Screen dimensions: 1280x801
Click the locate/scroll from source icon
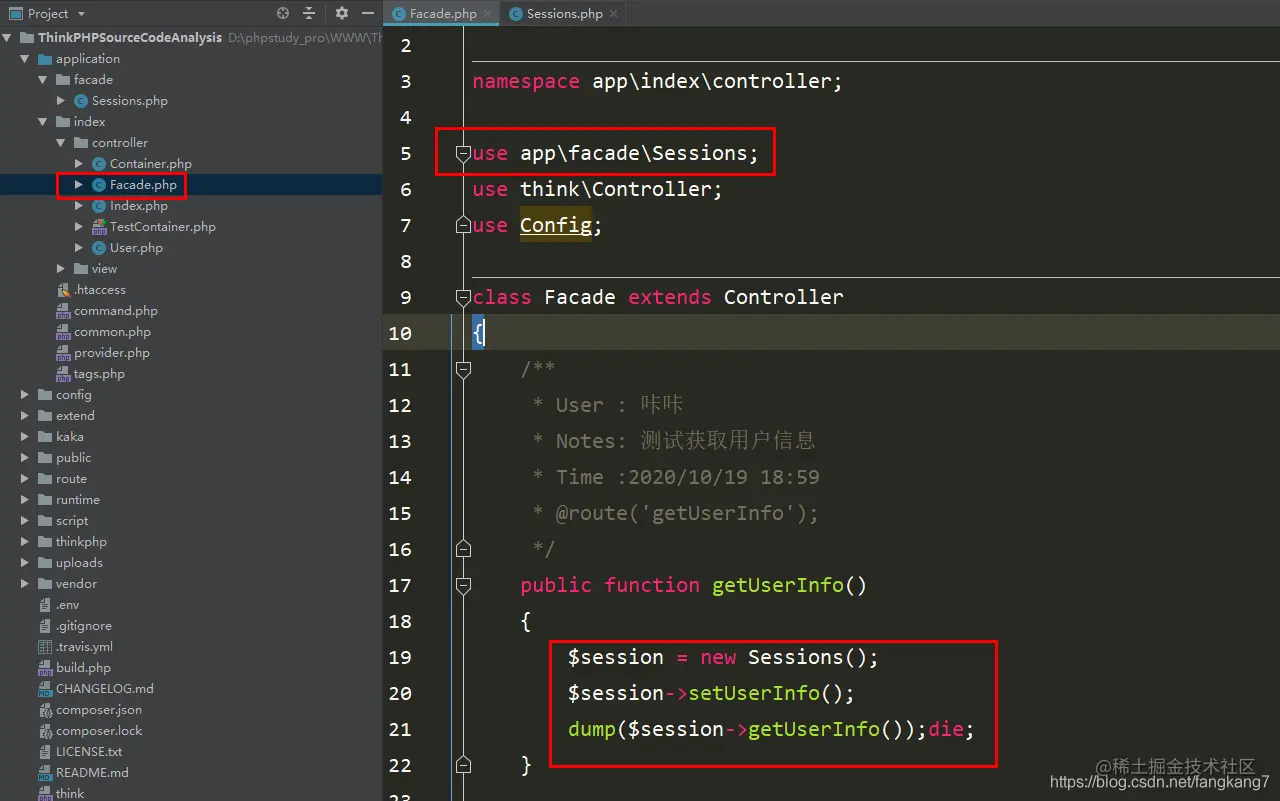point(283,14)
